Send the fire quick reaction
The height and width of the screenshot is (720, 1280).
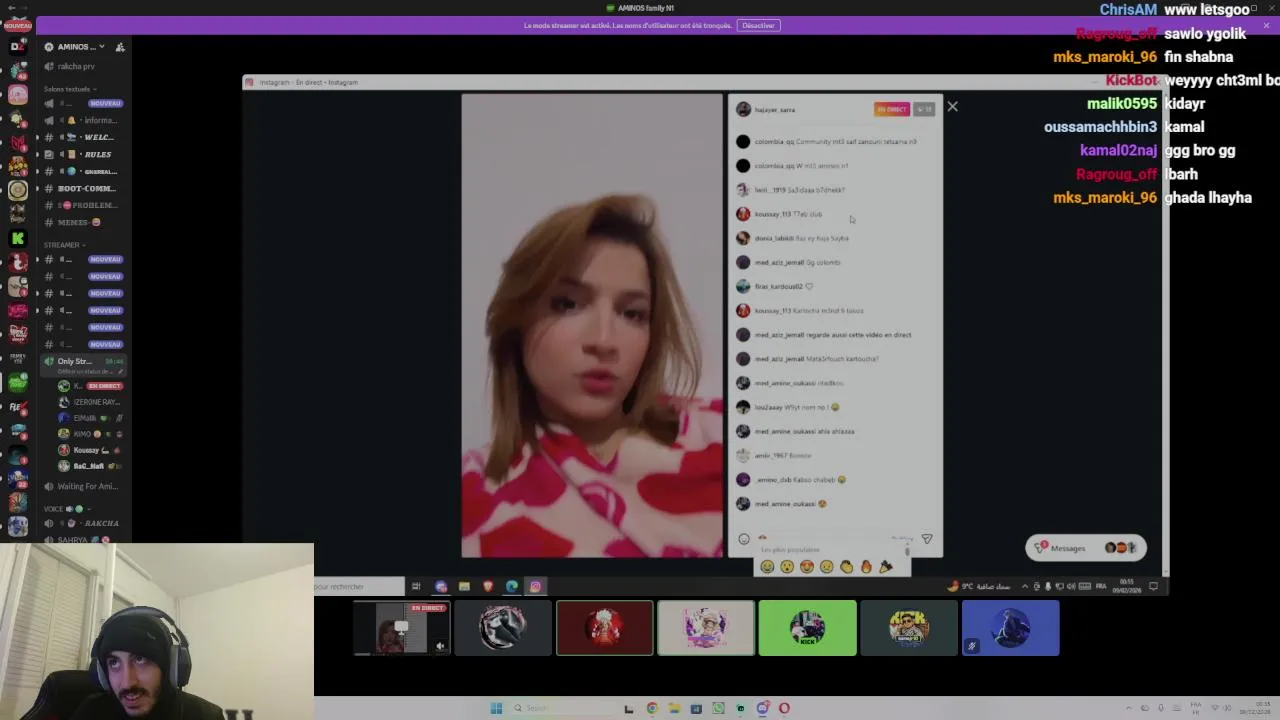point(866,567)
